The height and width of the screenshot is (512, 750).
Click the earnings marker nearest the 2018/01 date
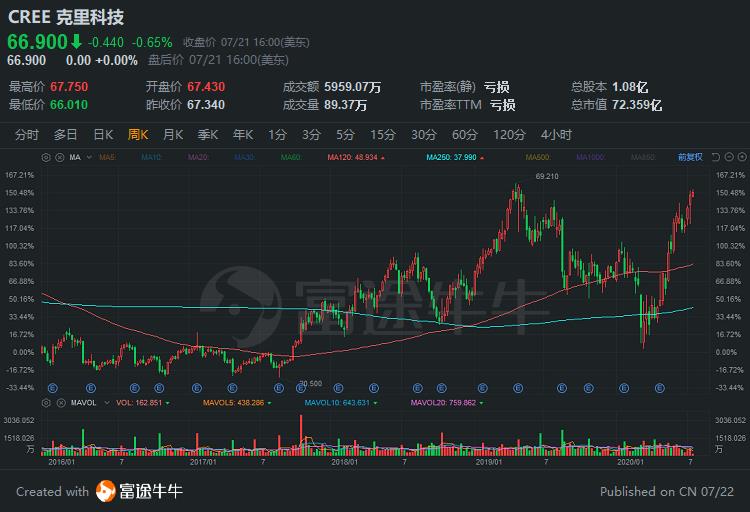(338, 388)
